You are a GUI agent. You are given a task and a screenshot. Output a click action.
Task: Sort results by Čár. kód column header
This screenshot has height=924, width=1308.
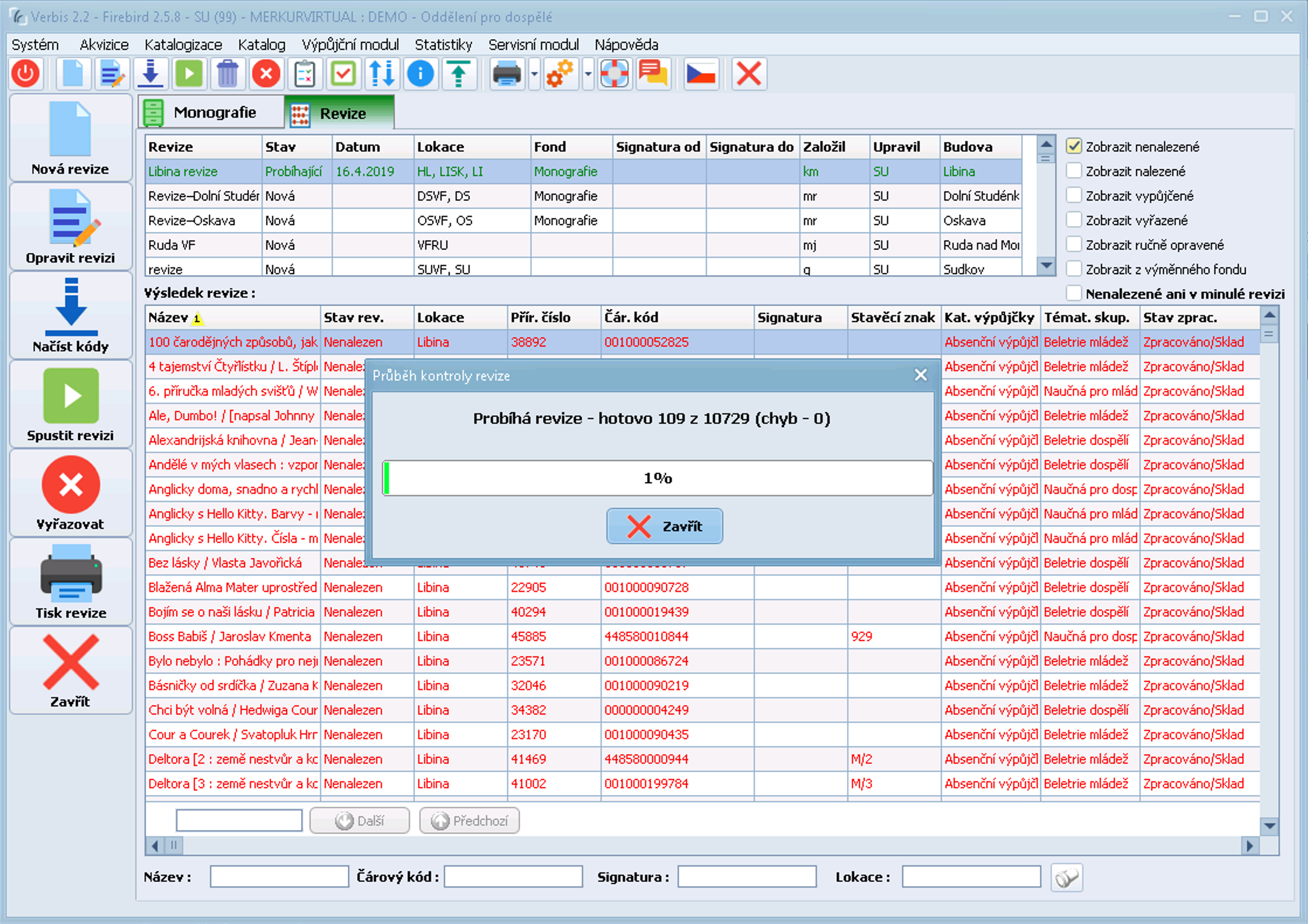[x=678, y=317]
